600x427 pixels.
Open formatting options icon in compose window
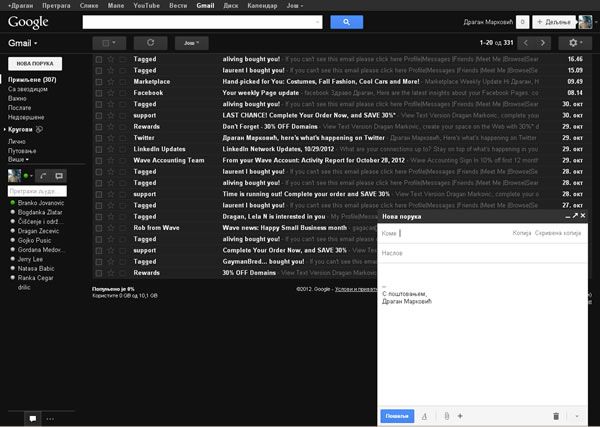click(x=424, y=416)
